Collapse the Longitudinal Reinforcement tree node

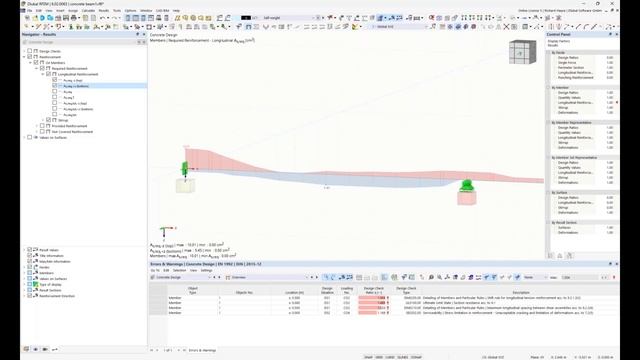[x=42, y=74]
